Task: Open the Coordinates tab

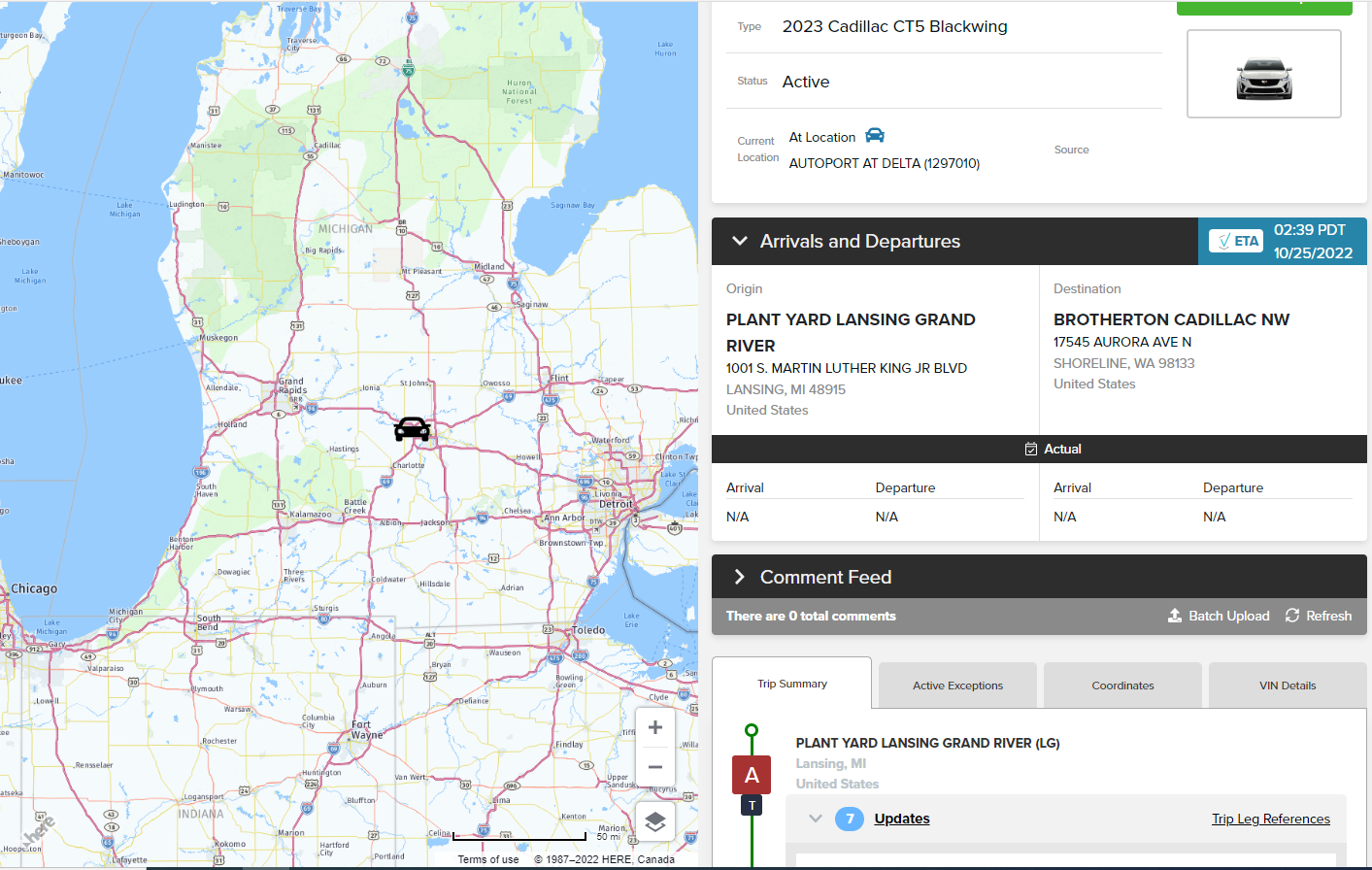Action: pyautogui.click(x=1122, y=686)
